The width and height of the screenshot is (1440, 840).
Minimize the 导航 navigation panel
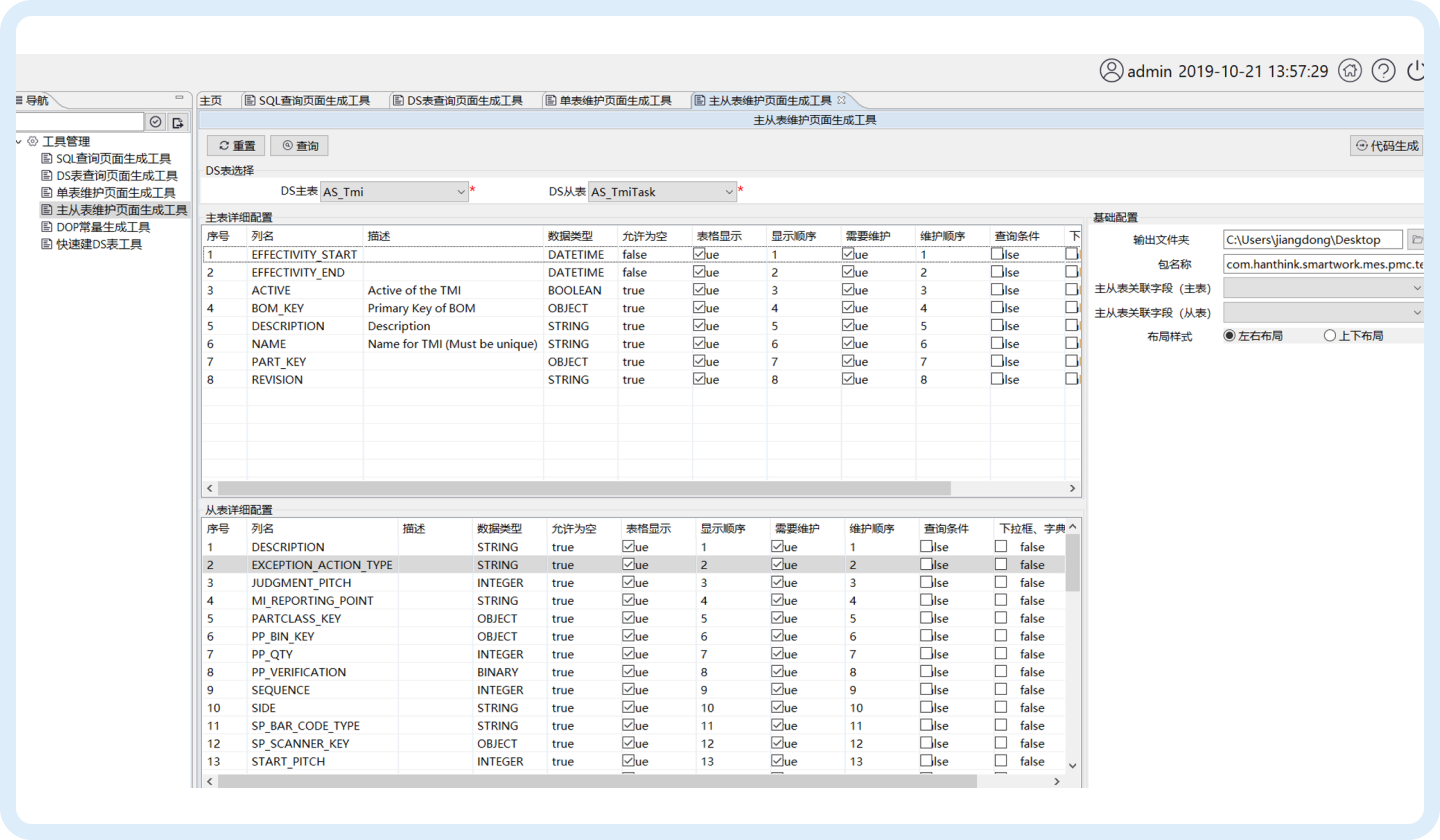[x=180, y=98]
